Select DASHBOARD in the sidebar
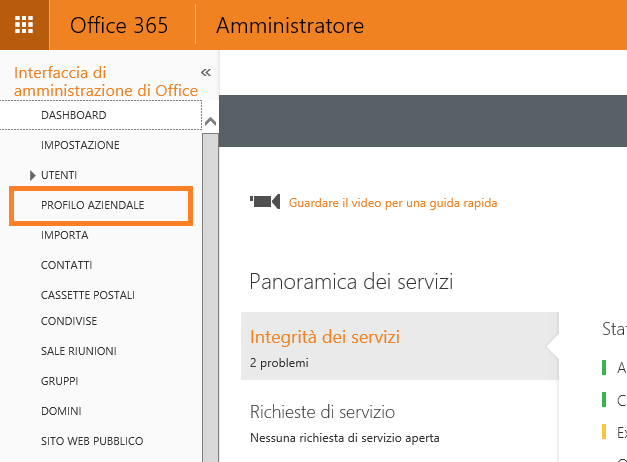The width and height of the screenshot is (627, 462). [x=74, y=115]
